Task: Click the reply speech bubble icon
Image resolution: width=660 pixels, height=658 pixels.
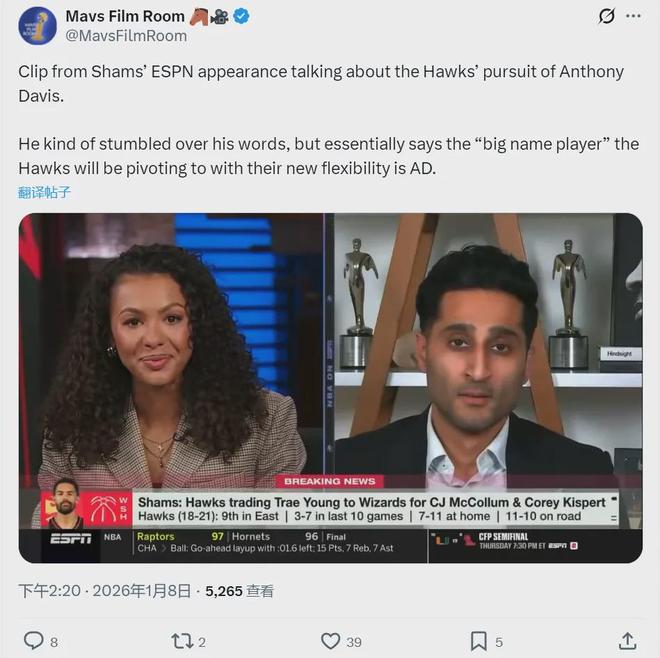Action: point(33,640)
